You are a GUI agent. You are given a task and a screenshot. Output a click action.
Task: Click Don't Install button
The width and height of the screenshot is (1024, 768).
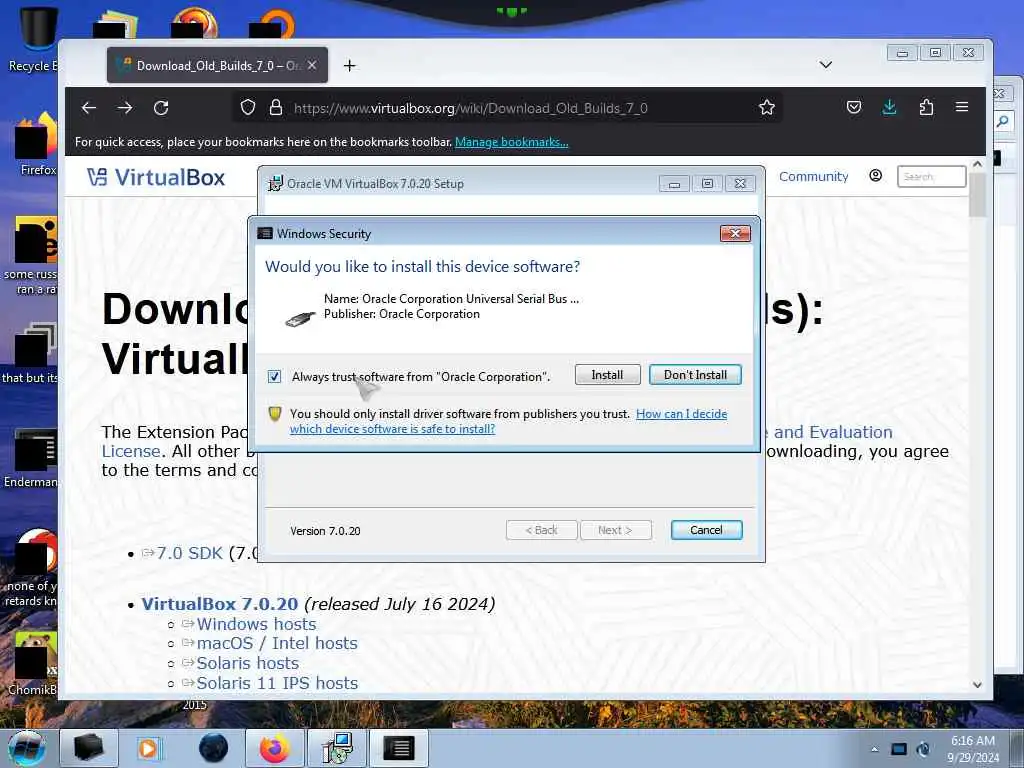coord(695,375)
